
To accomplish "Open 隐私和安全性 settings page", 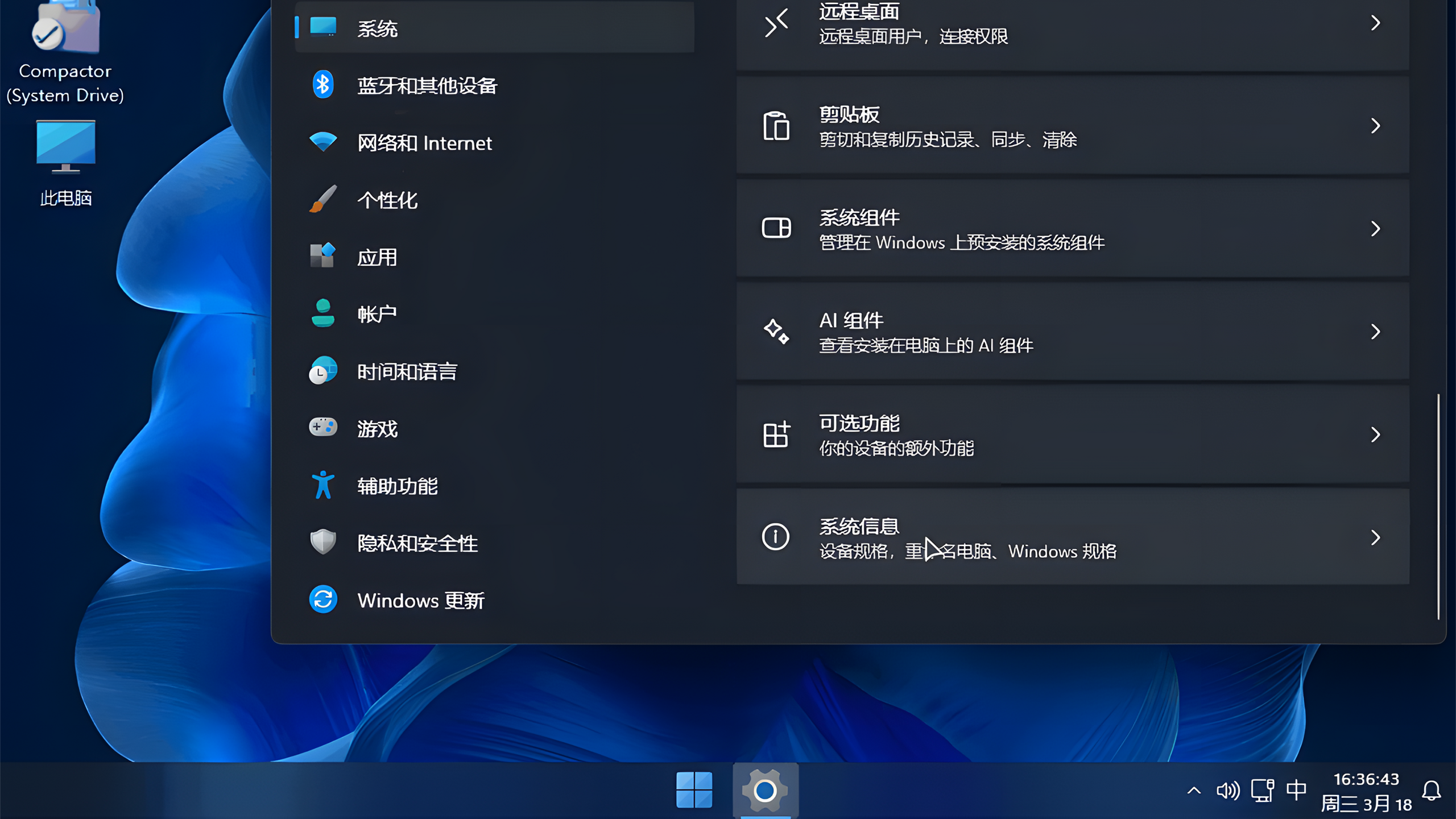I will point(495,543).
